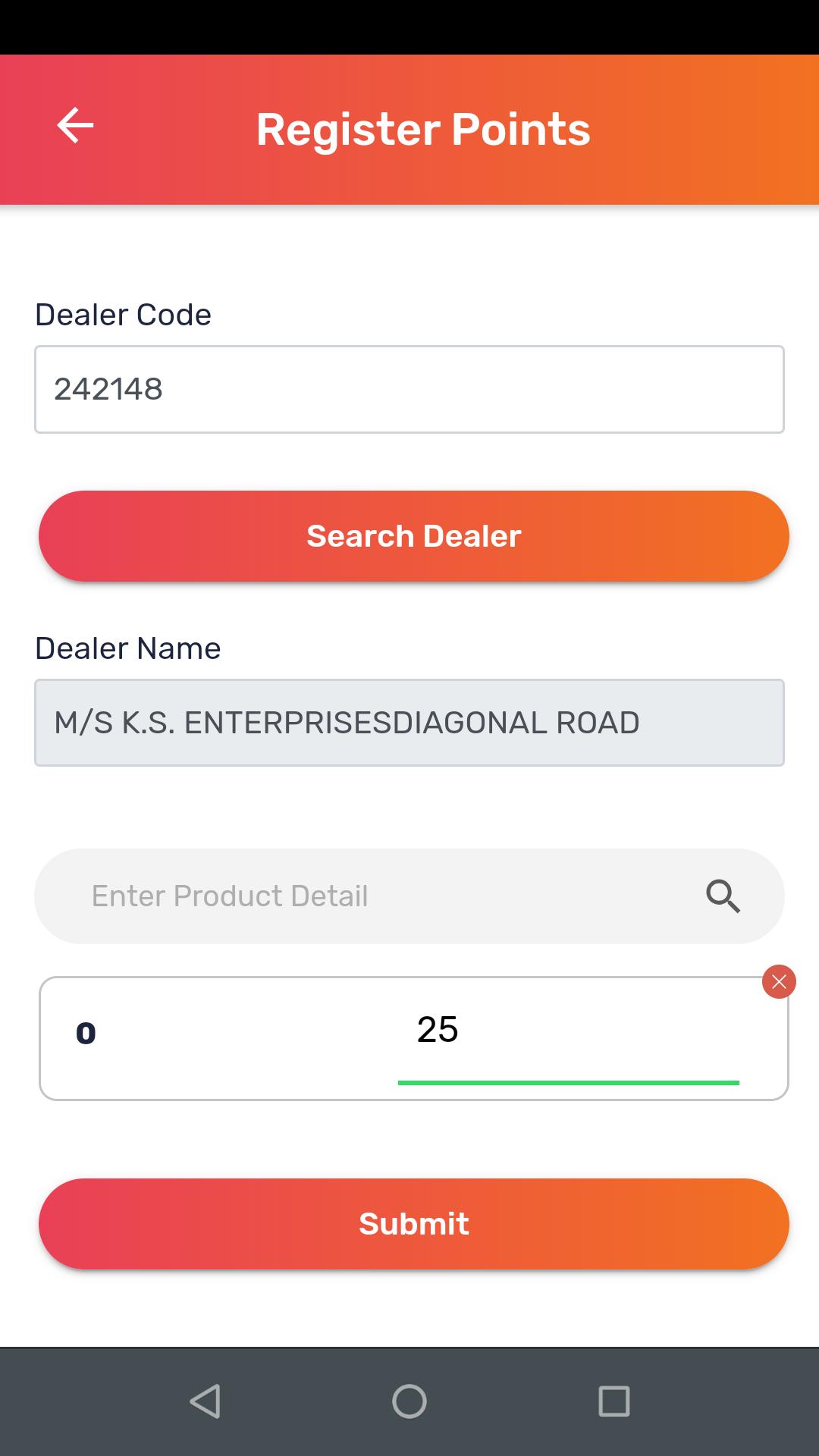819x1456 pixels.
Task: Select the greyed Dealer Name field
Action: (409, 723)
